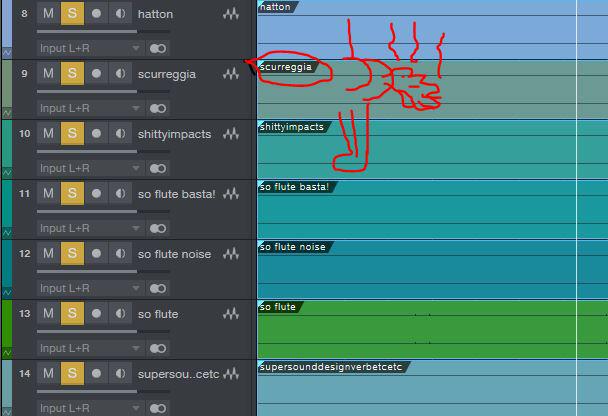Click the hatton track volume fader
This screenshot has width=608, height=416.
[103, 31]
